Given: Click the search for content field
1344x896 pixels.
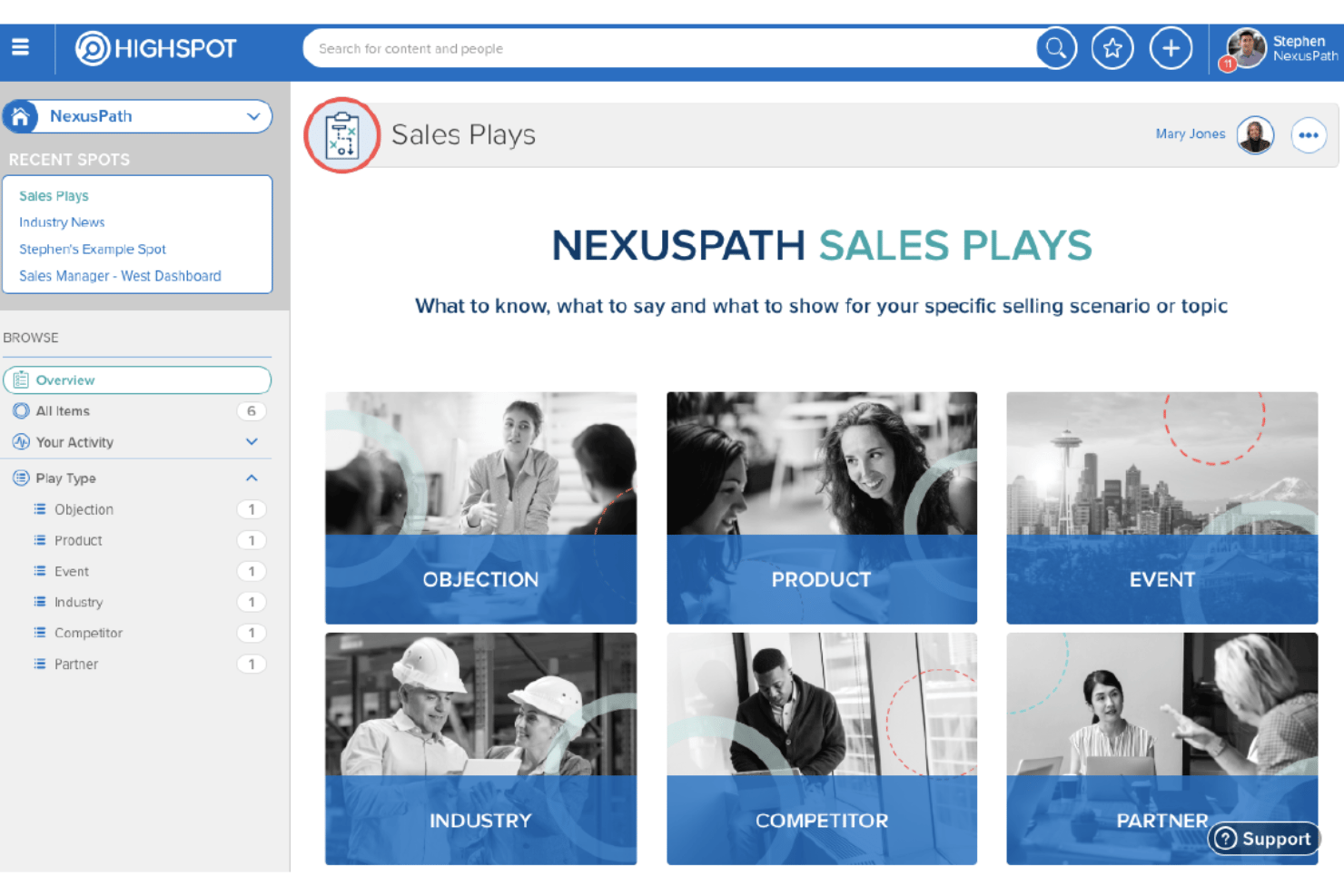Looking at the screenshot, I should pyautogui.click(x=670, y=48).
